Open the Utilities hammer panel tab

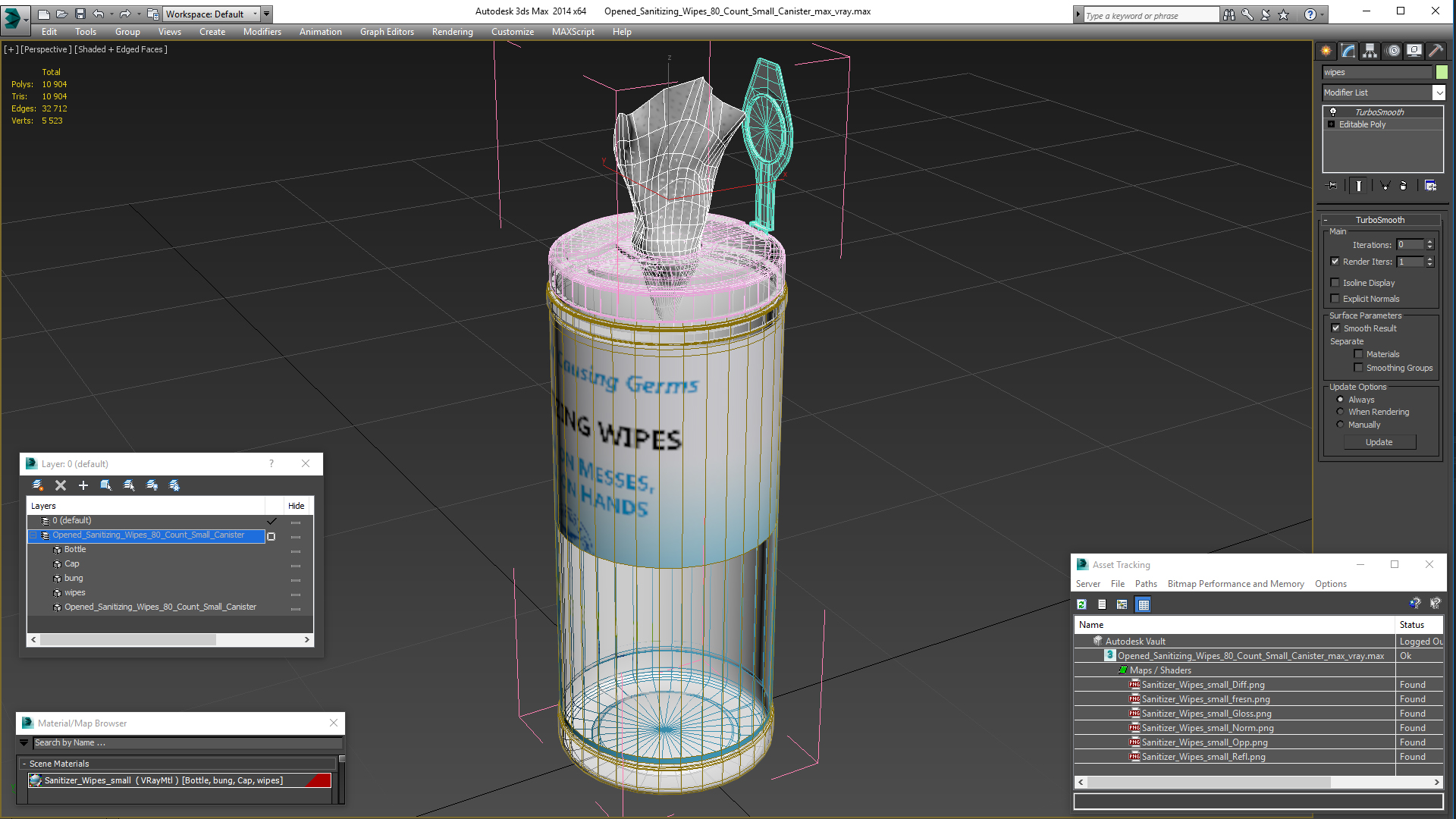[1436, 51]
